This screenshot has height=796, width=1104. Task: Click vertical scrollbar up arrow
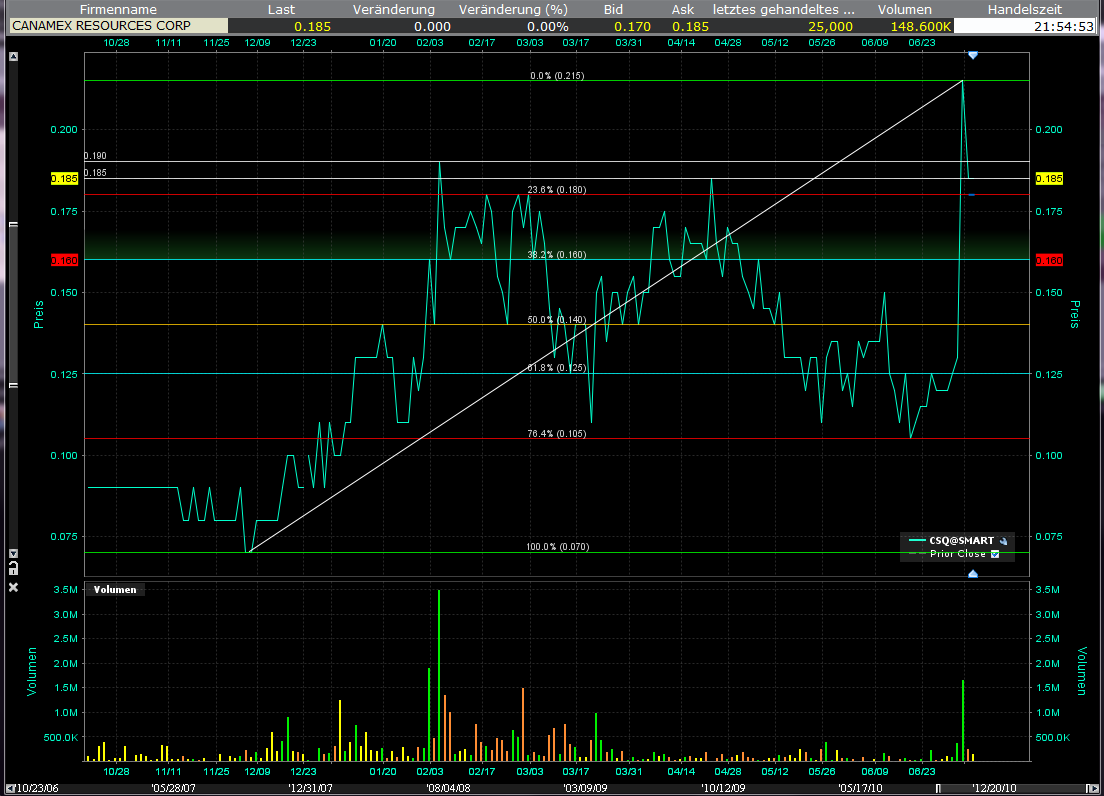[13, 56]
